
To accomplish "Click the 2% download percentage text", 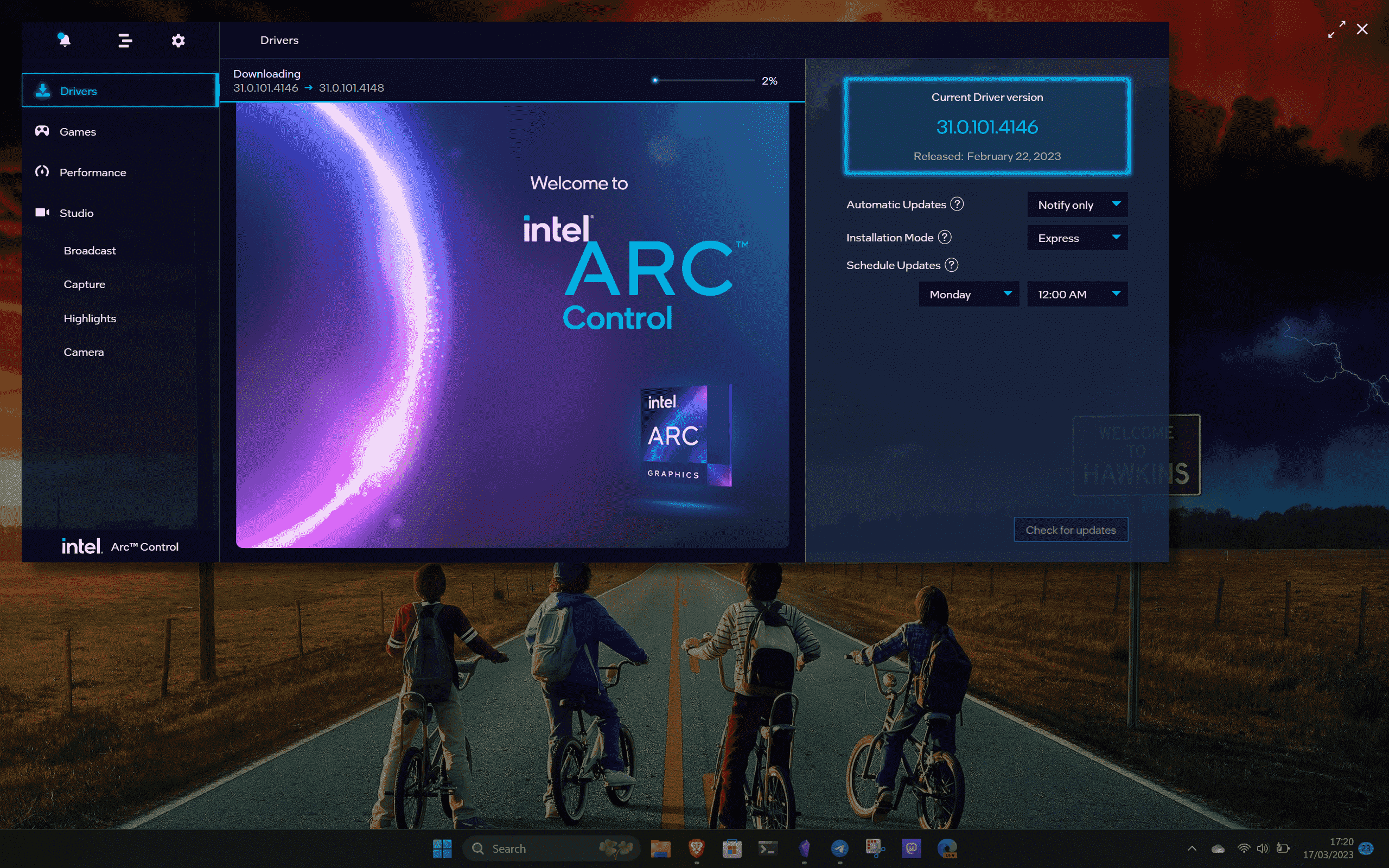I will click(770, 81).
